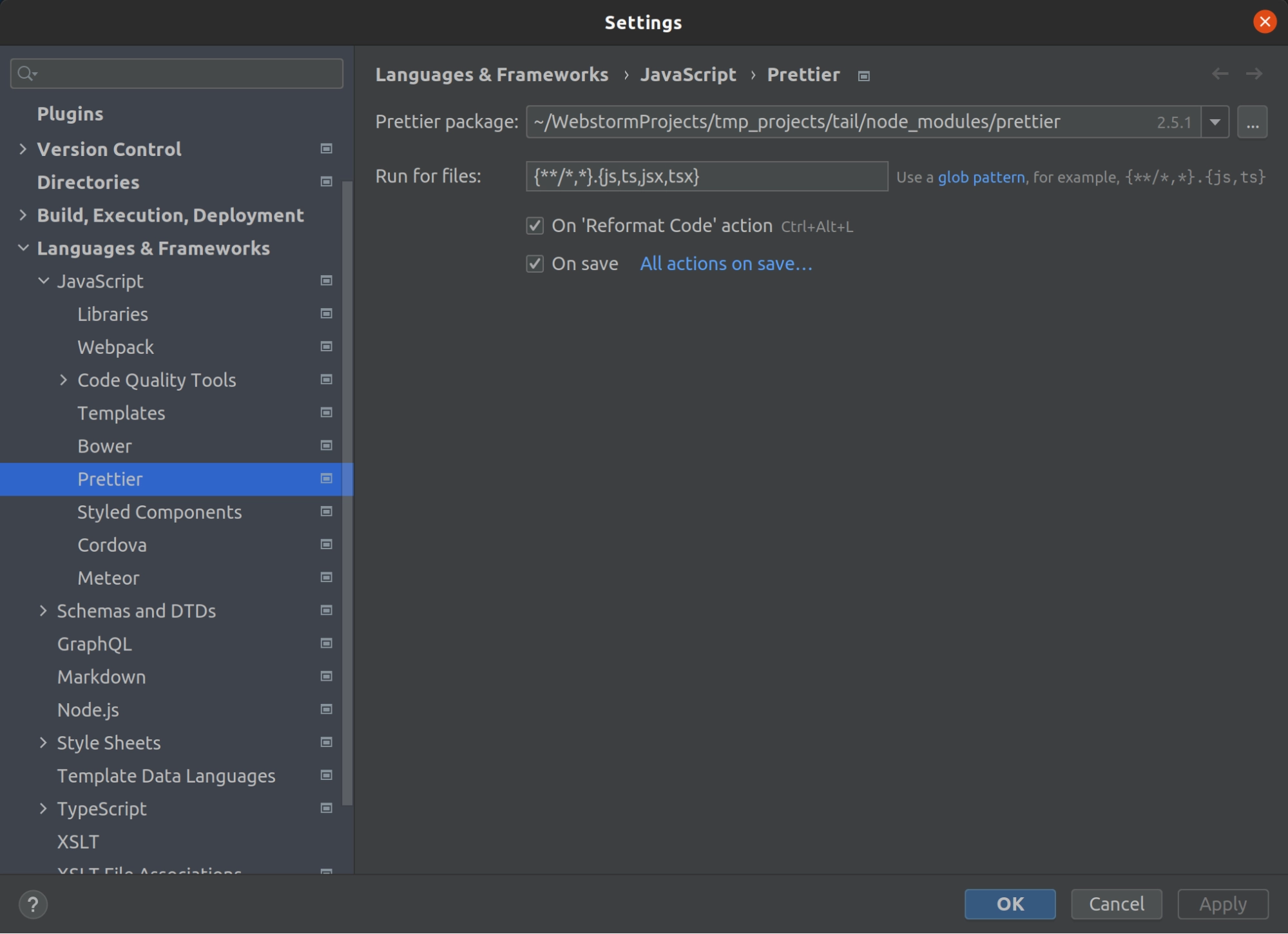Image resolution: width=1288 pixels, height=934 pixels.
Task: Select the GraphQL settings item
Action: point(95,644)
